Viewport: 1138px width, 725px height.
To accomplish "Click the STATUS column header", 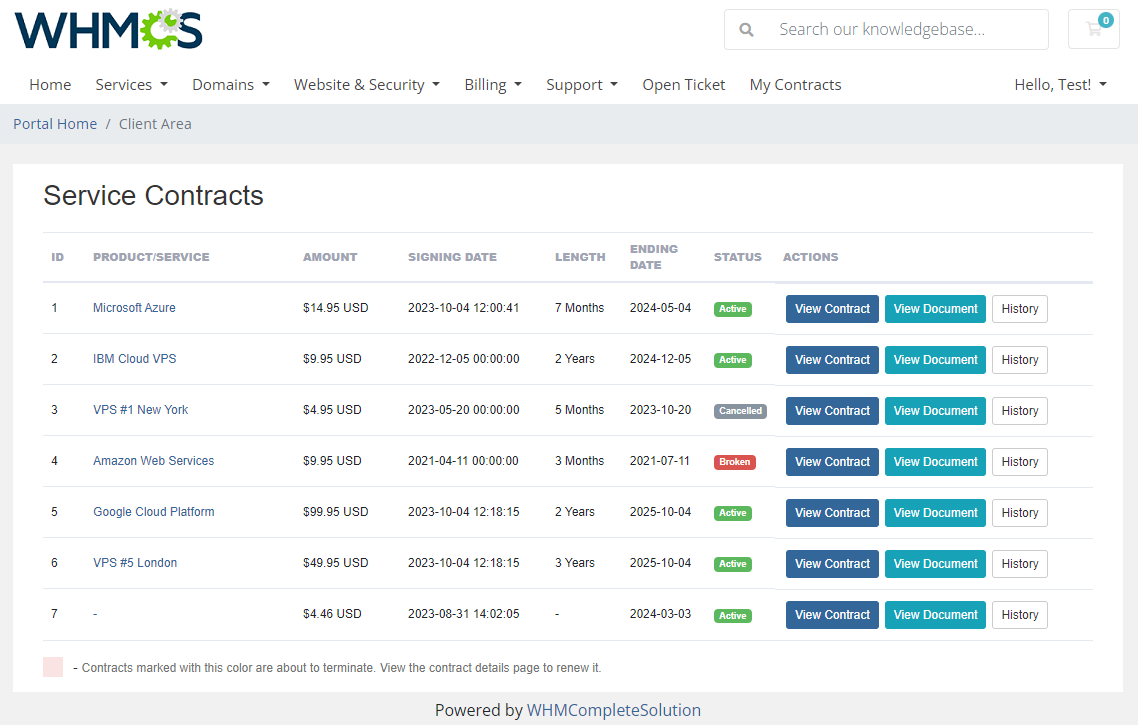I will [737, 257].
